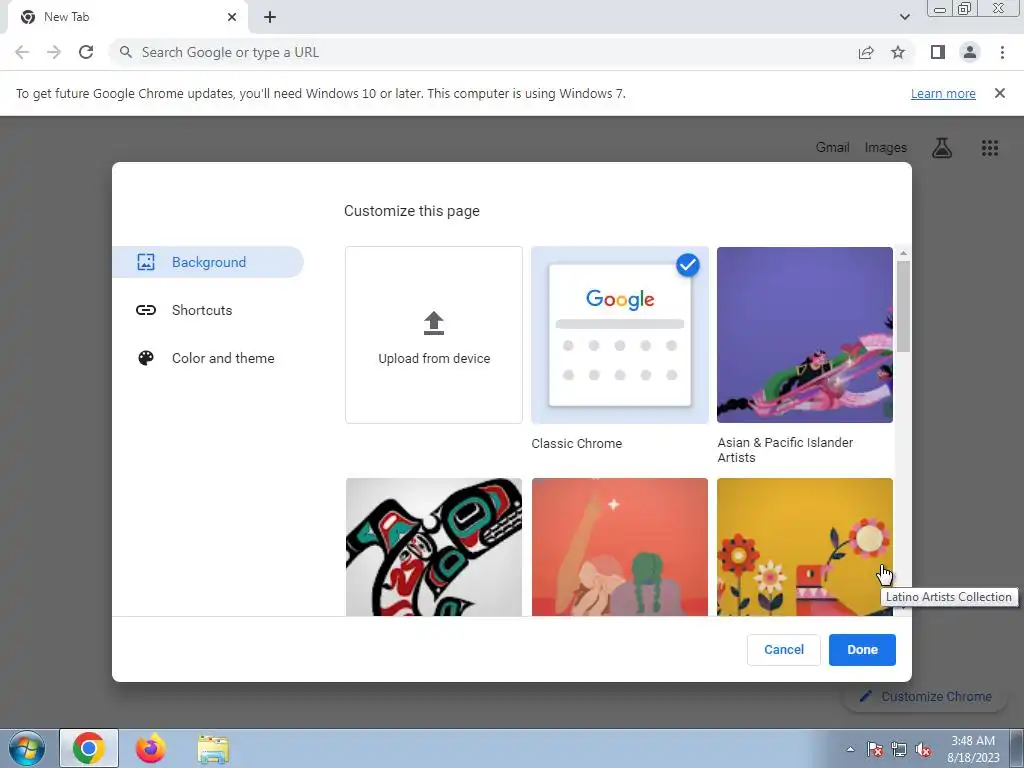
Task: Click the Classic Chrome label
Action: point(577,443)
